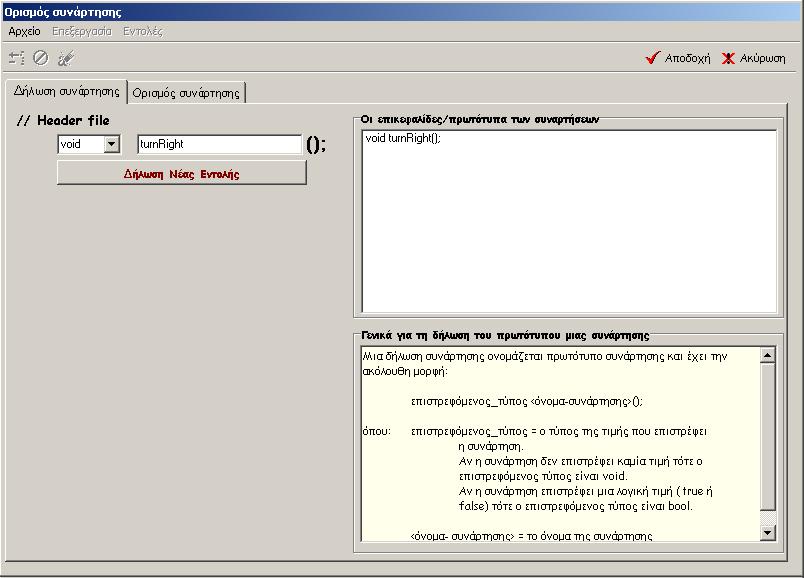Screen dimensions: 804x578
Task: Click the scroll down arrow in help panel
Action: pos(767,533)
